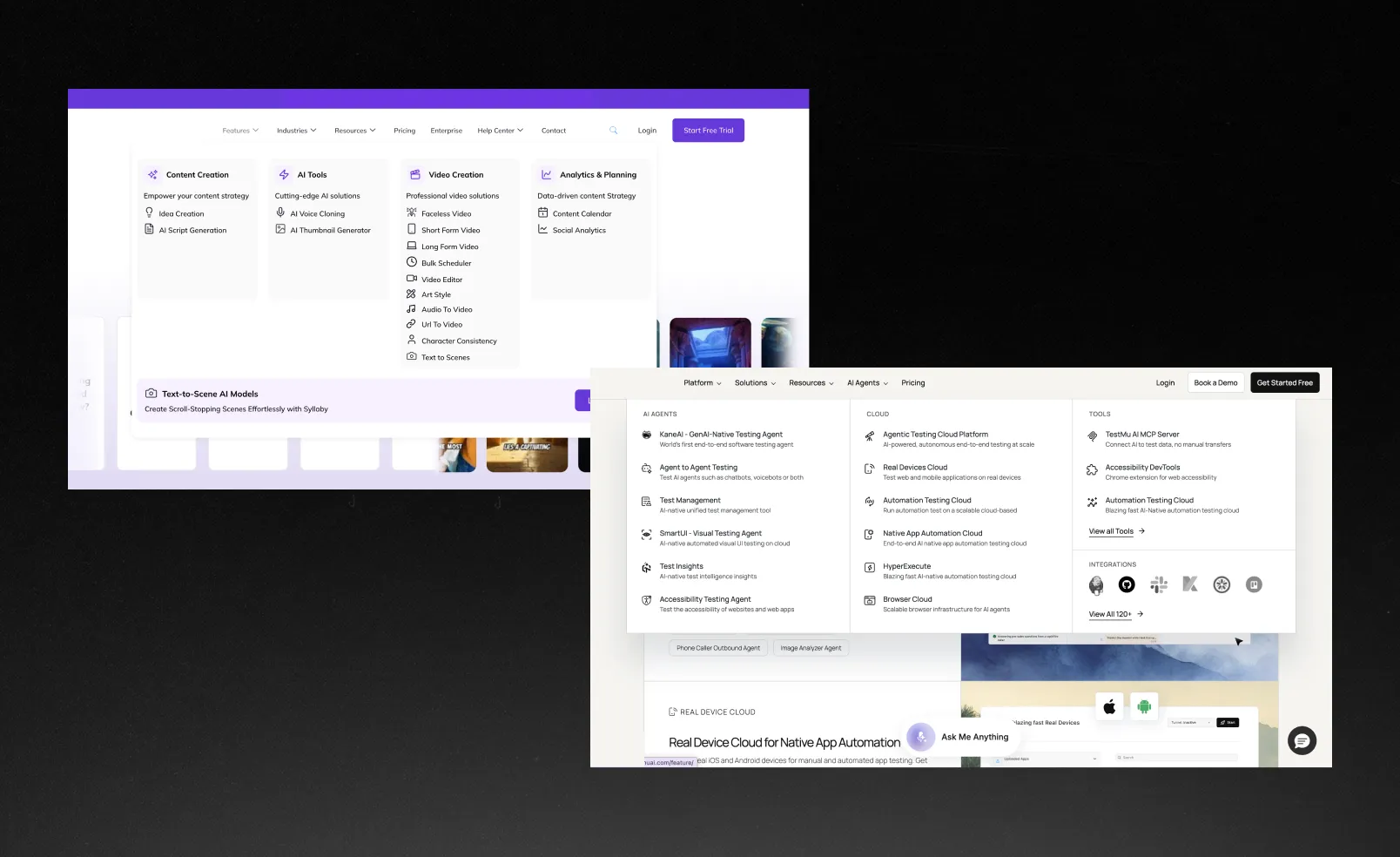Click the Apple iOS device icon
This screenshot has width=1400, height=857.
click(x=1109, y=706)
